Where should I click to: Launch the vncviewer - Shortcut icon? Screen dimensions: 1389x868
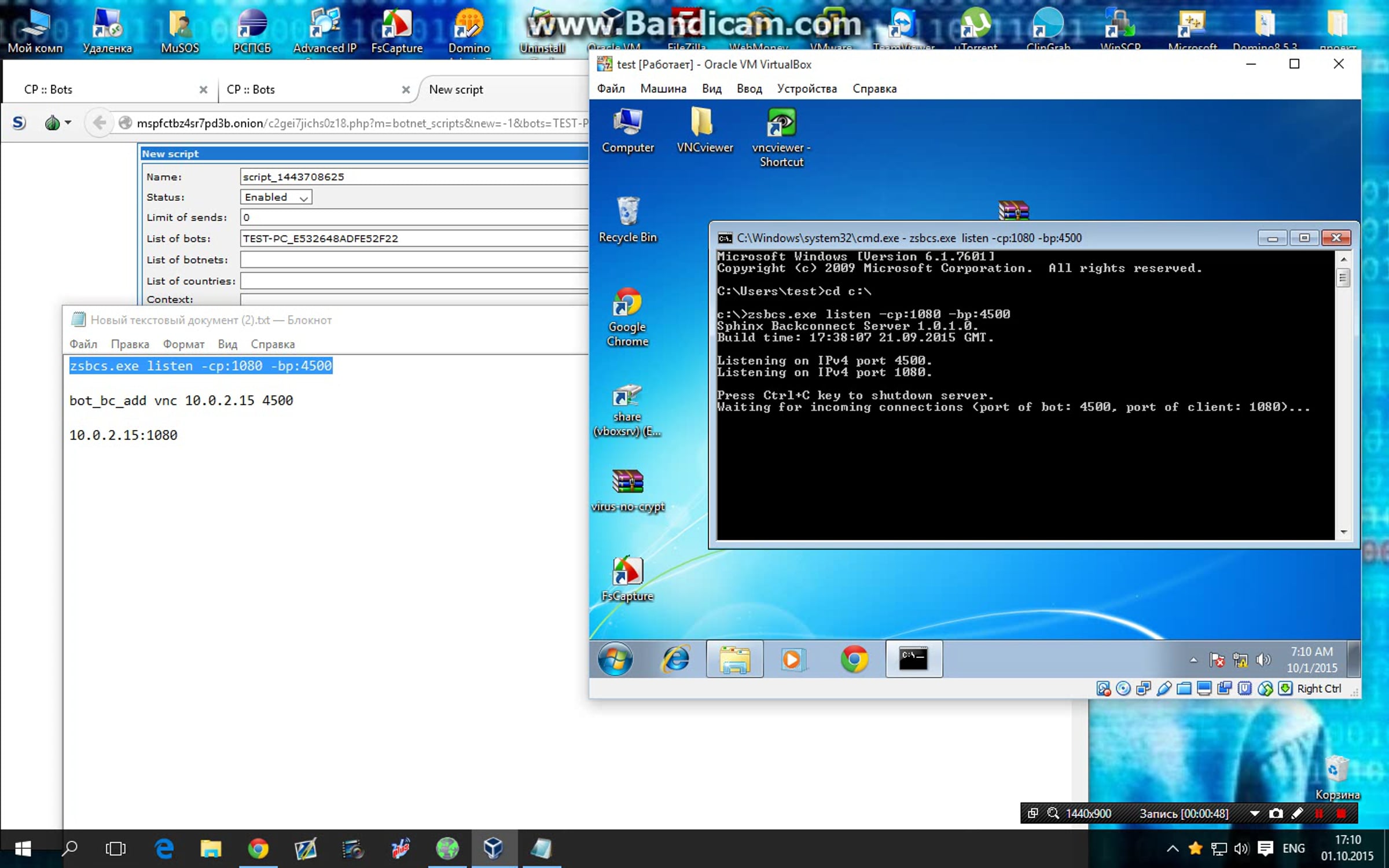click(781, 138)
